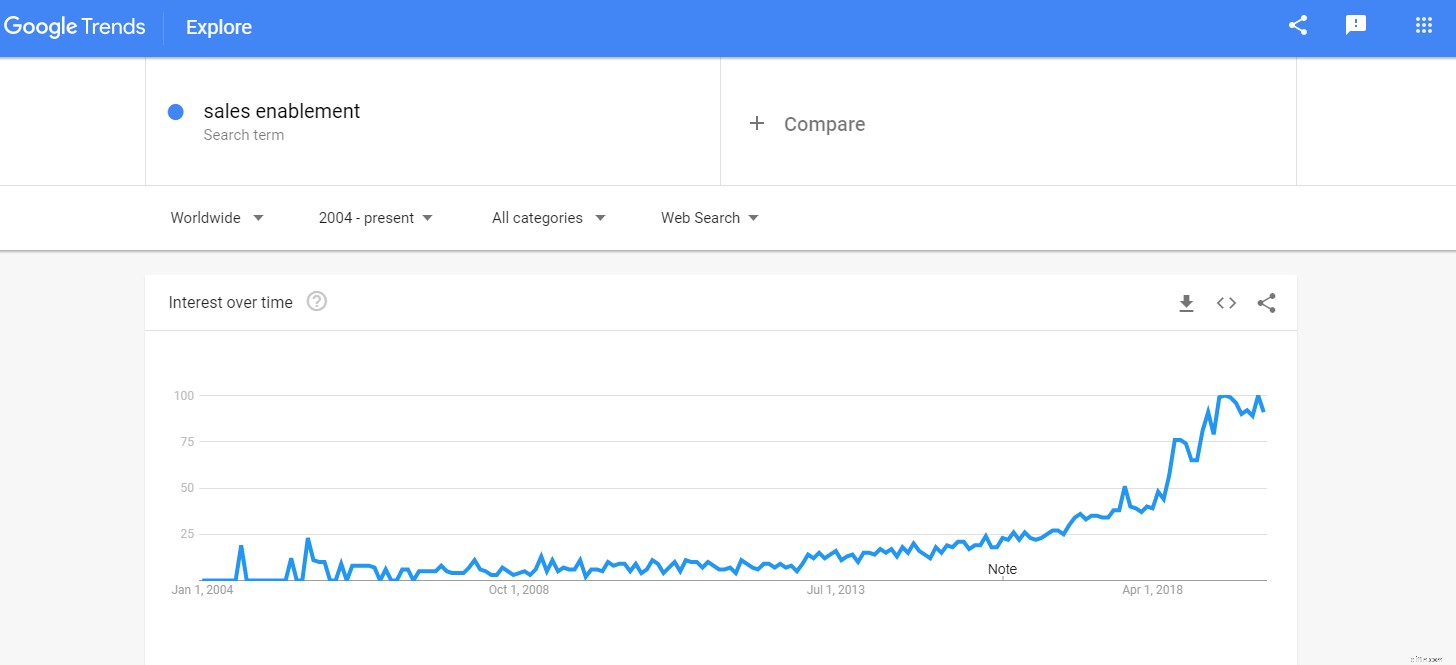Share the Interest over time chart
1456x665 pixels.
click(x=1266, y=303)
